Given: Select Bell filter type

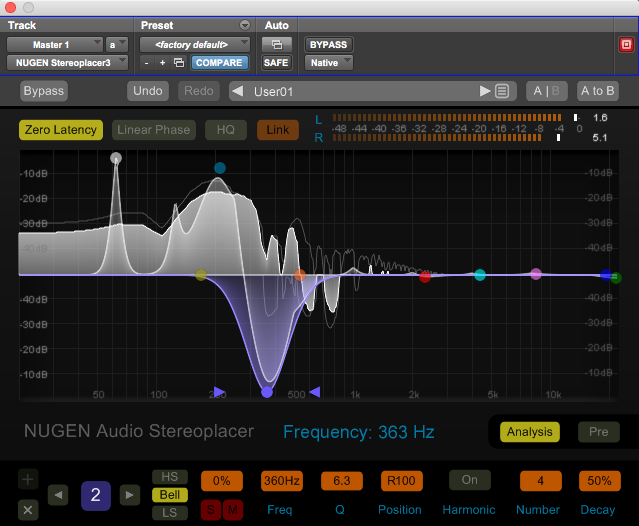Looking at the screenshot, I should coord(170,495).
